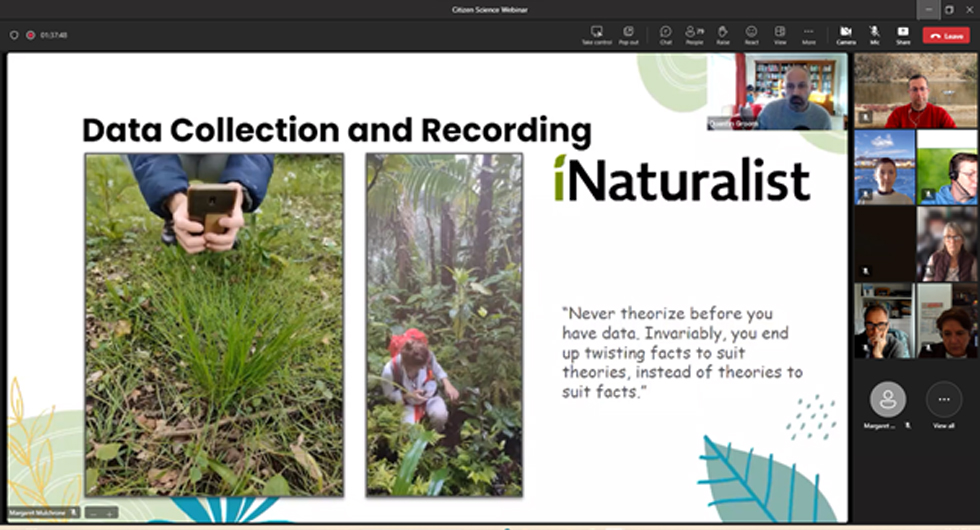Viewport: 980px width, 530px height.
Task: Zoom out the shared slide with minus
Action: click(93, 513)
